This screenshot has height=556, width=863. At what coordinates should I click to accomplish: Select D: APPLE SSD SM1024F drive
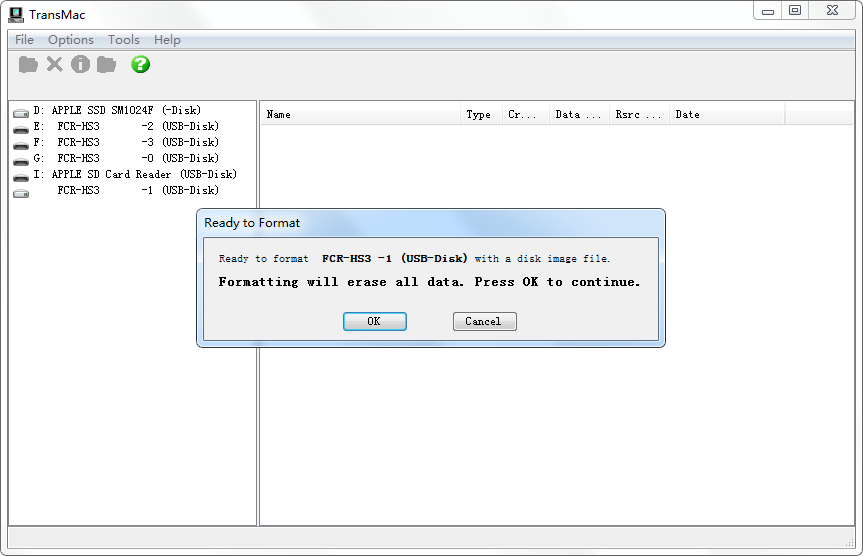coord(117,111)
